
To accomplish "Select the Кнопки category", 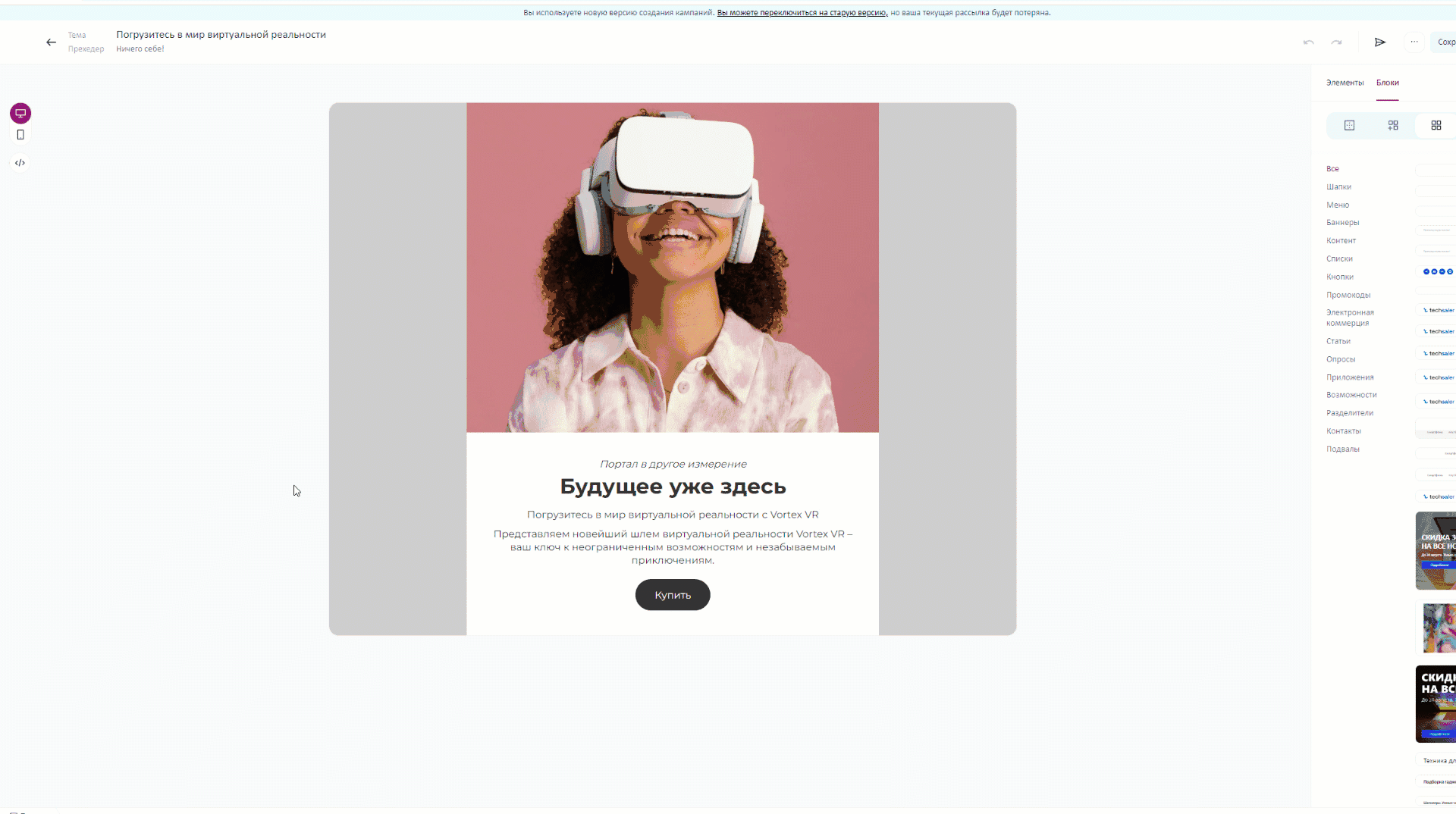I will tap(1340, 277).
